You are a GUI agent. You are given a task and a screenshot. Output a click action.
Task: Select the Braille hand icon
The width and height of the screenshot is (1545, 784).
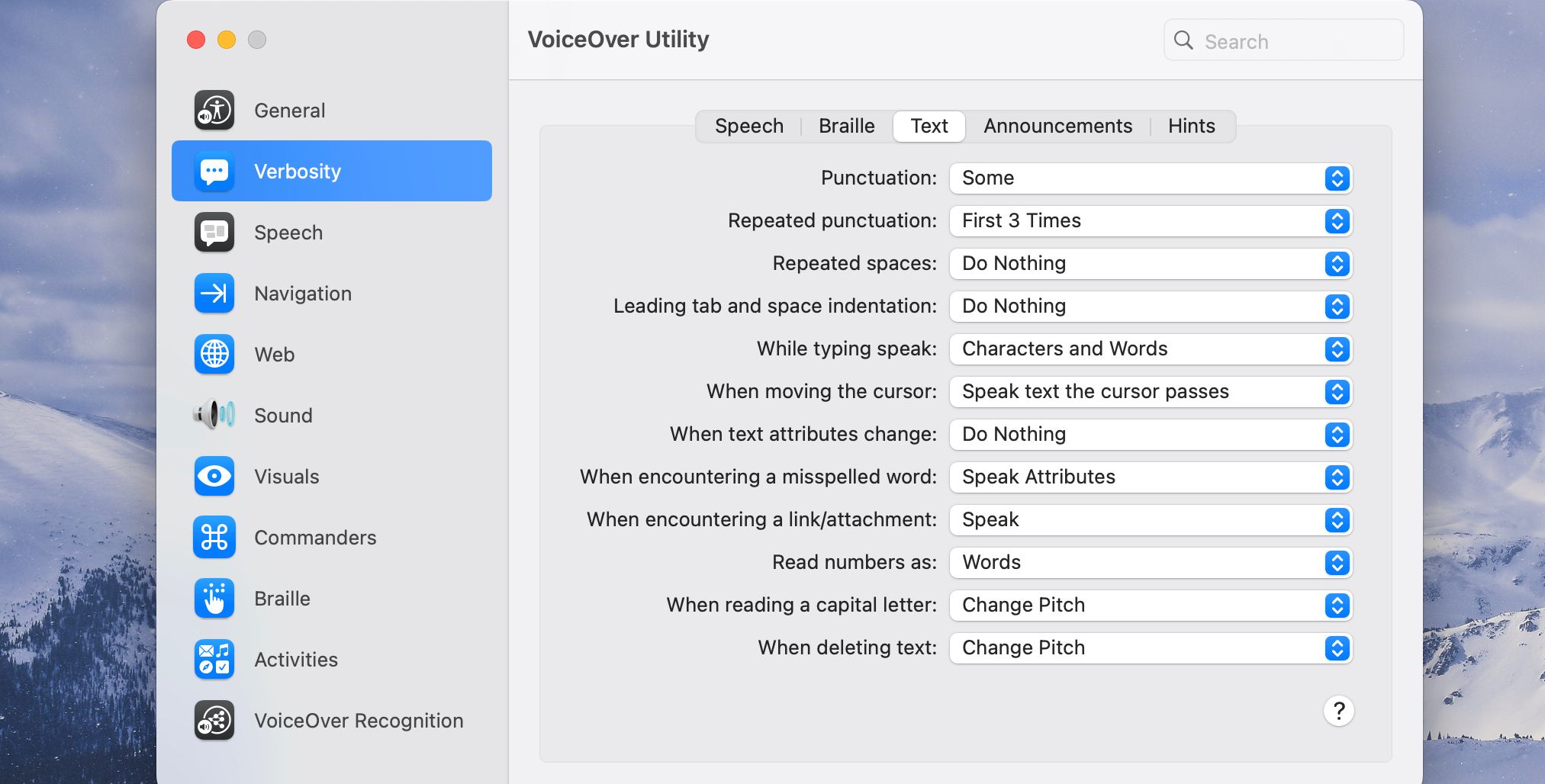coord(214,599)
